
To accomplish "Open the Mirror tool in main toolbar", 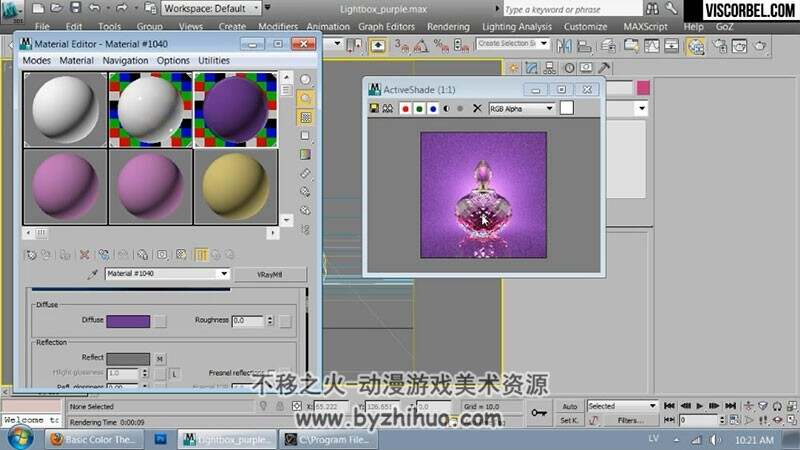I will (x=564, y=46).
